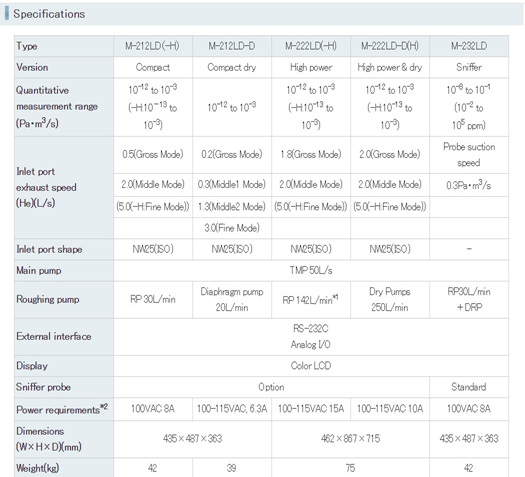Click the Weight(kg) value 75 cell

(351, 468)
